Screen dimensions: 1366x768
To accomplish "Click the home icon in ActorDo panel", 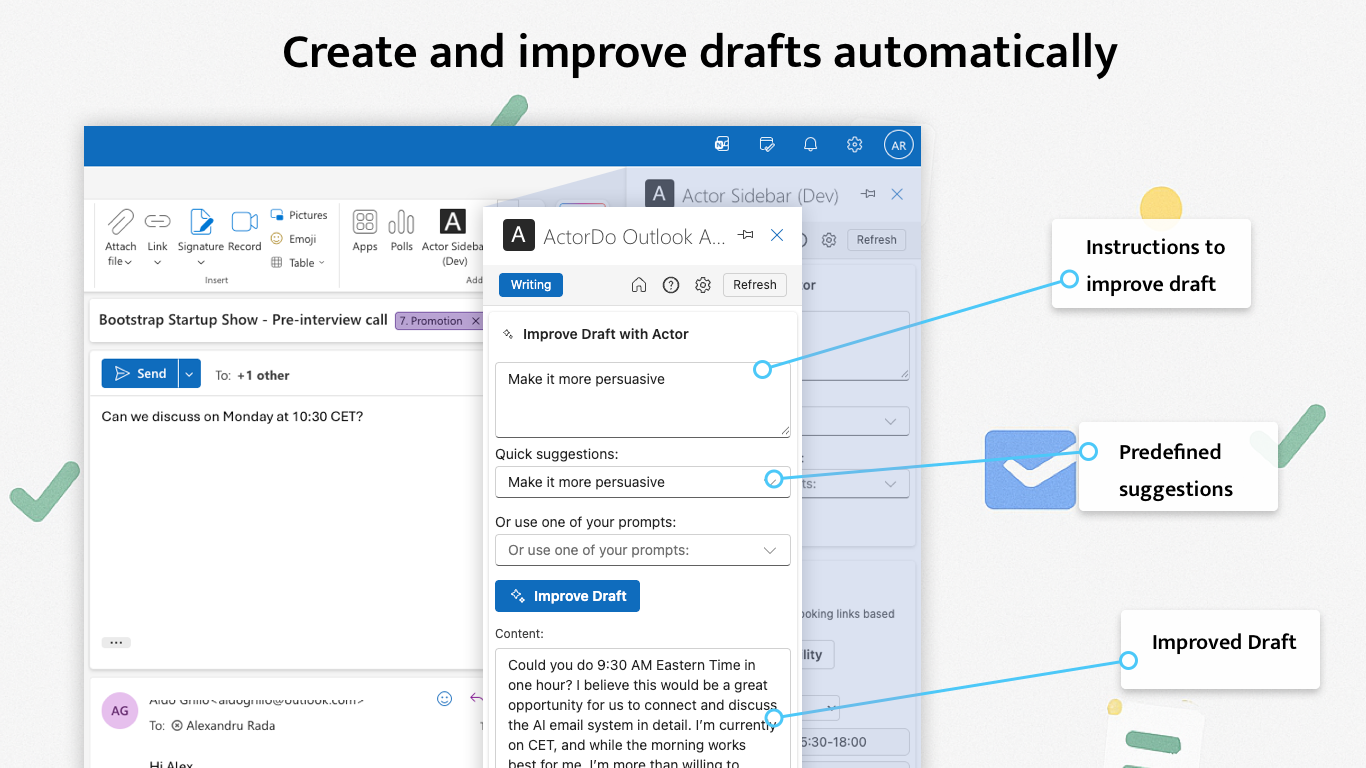I will [639, 284].
